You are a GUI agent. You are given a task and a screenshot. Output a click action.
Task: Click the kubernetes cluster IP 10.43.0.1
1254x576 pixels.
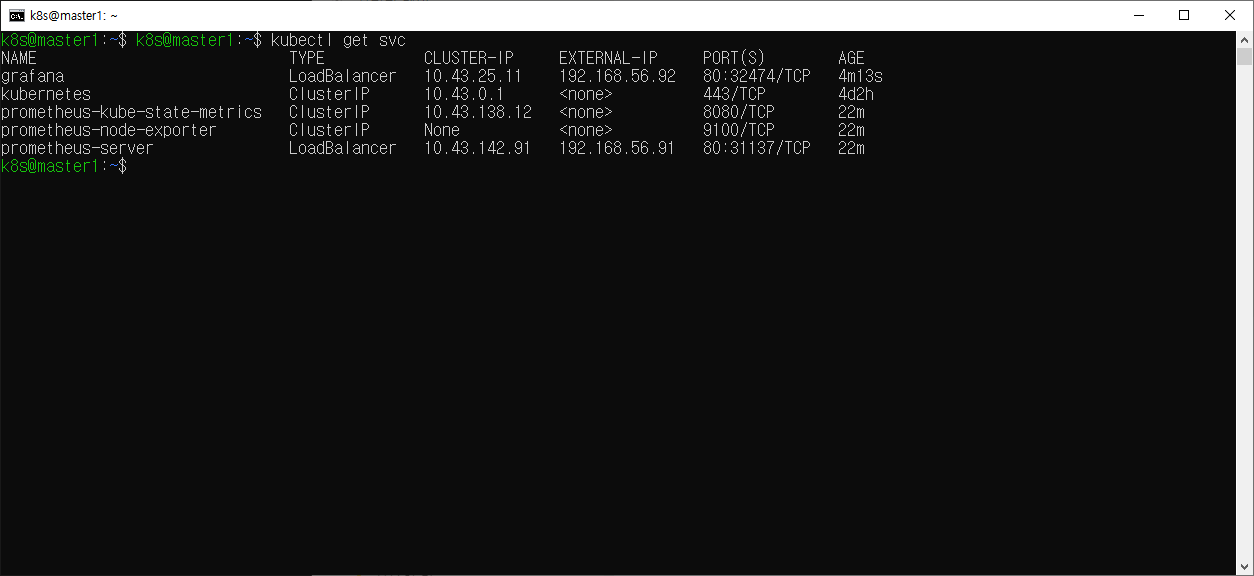464,94
